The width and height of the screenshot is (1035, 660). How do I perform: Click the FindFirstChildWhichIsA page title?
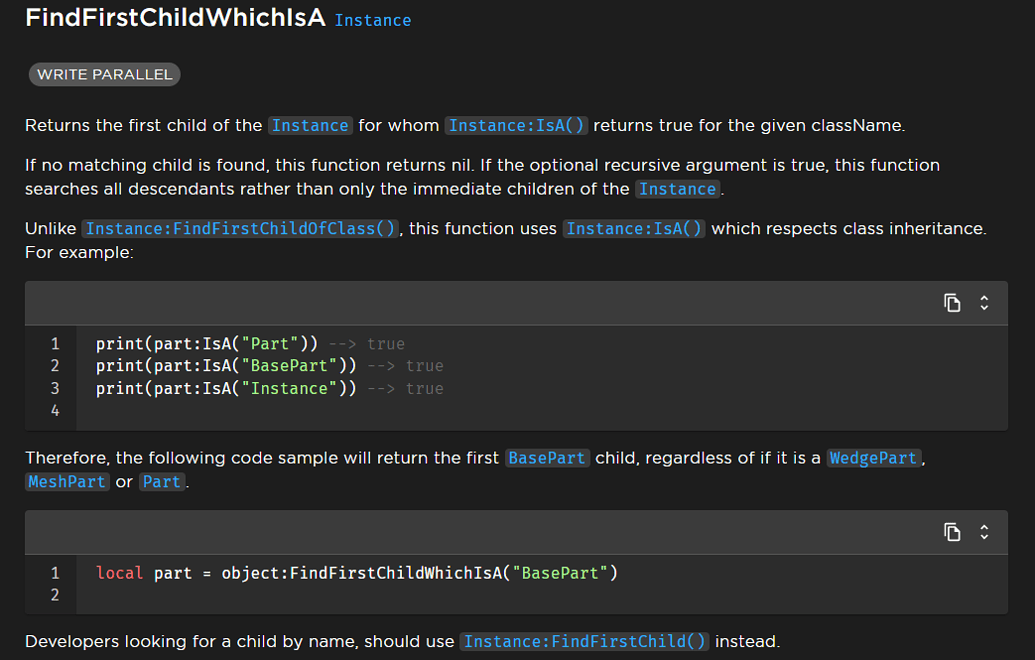(x=176, y=17)
